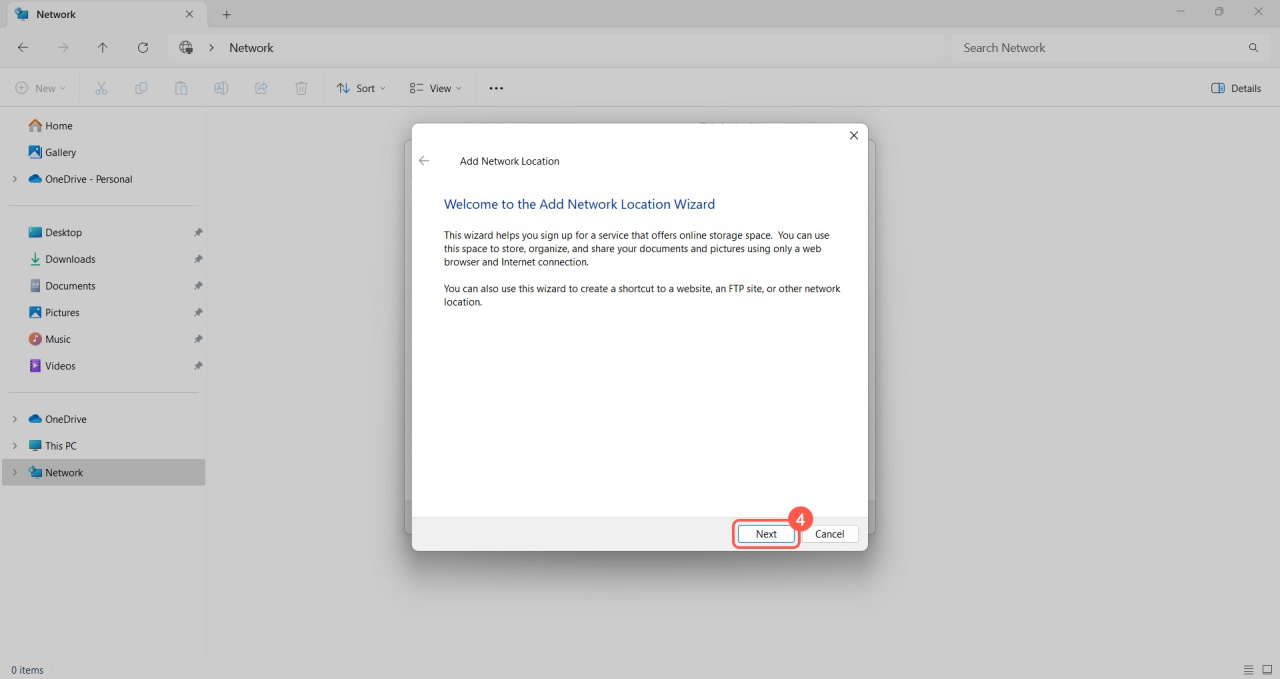Click Next in the Add Network Location wizard

[766, 534]
